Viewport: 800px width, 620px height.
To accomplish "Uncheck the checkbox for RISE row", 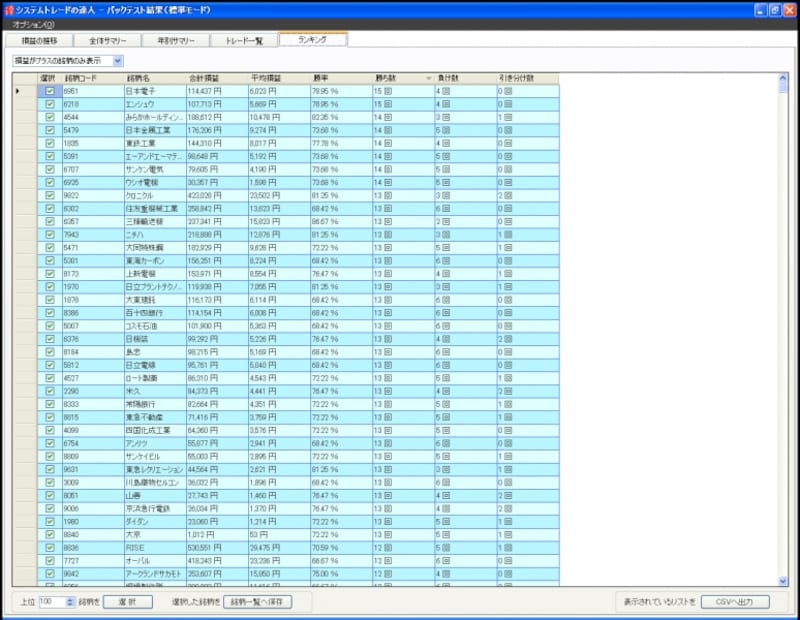I will (x=49, y=548).
